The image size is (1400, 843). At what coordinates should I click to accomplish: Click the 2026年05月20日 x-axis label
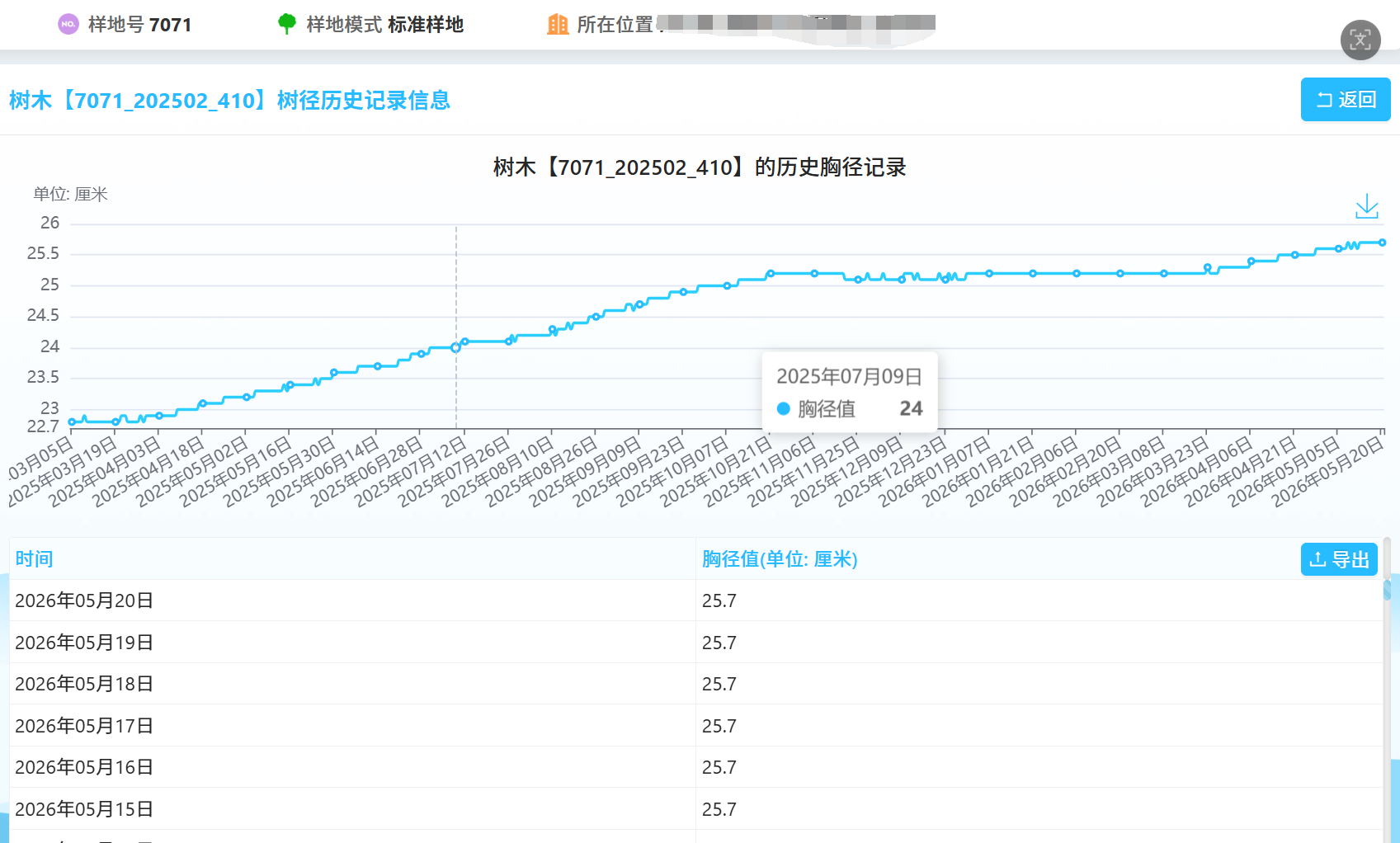pos(1328,470)
